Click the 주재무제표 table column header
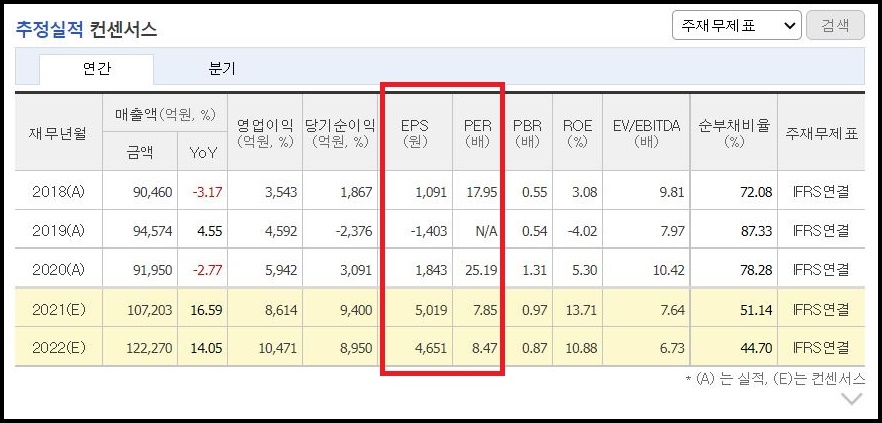 [821, 133]
